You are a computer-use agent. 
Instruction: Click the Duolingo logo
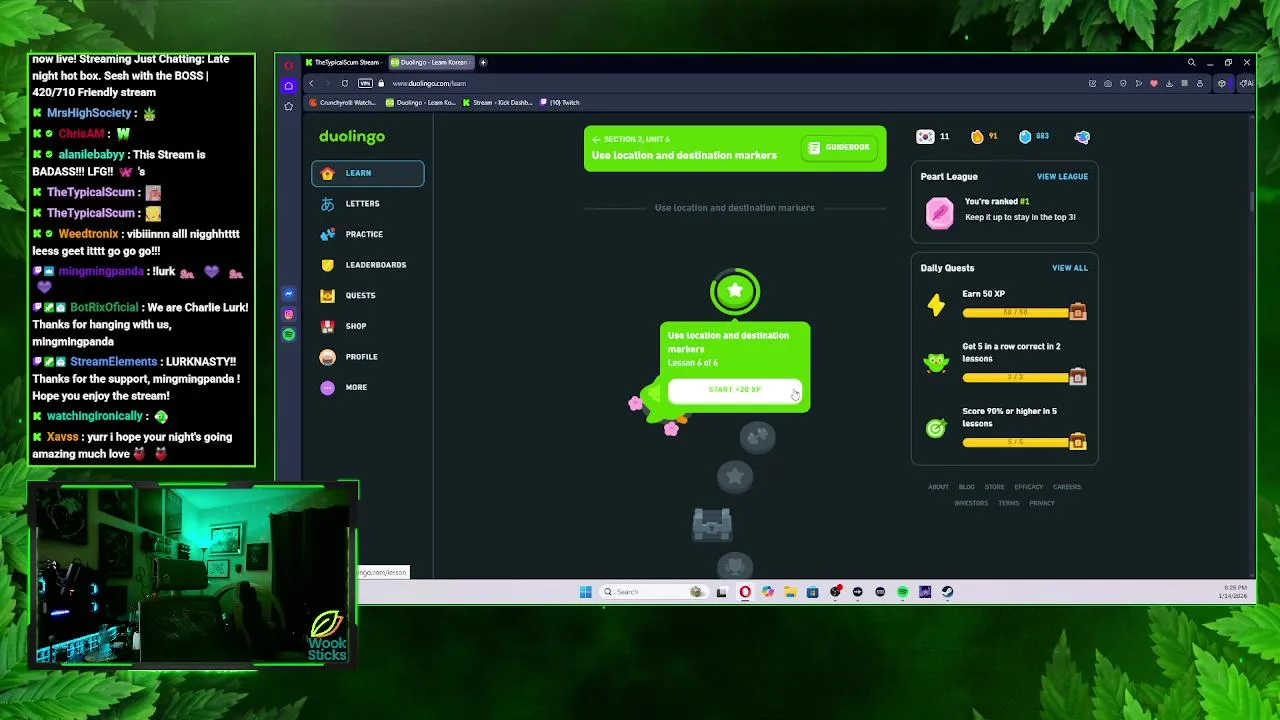pyautogui.click(x=352, y=136)
